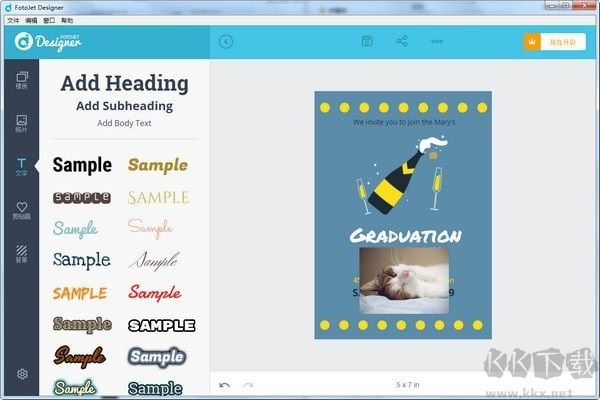The width and height of the screenshot is (600, 400).
Task: Select the right champagne glass clipart
Action: tap(437, 189)
